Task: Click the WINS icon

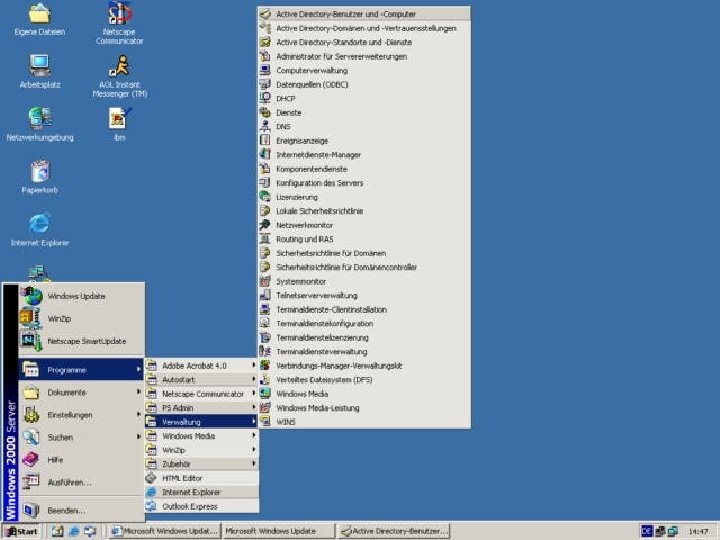Action: tap(265, 421)
